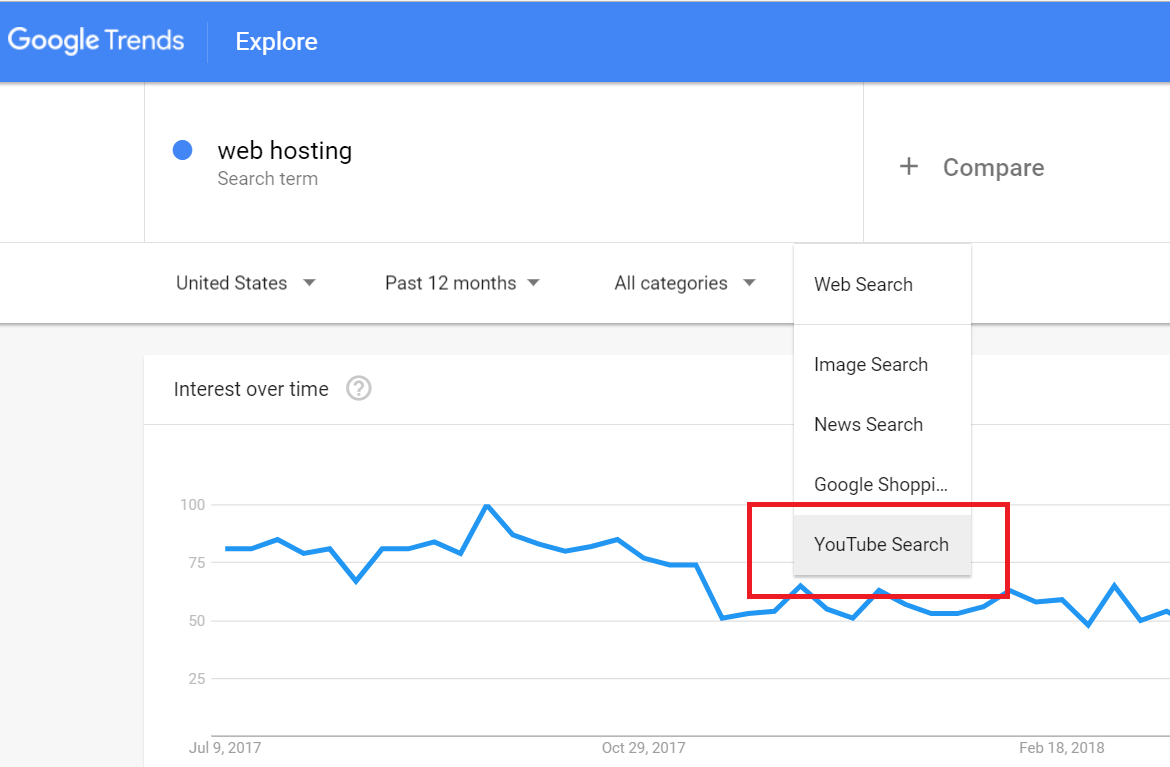Choose the Image Search option
This screenshot has width=1170, height=767.
coord(870,365)
